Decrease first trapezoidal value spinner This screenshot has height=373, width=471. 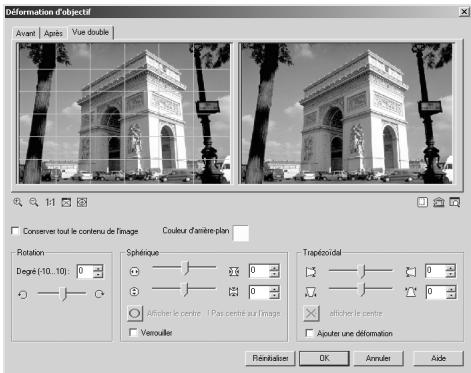click(450, 274)
